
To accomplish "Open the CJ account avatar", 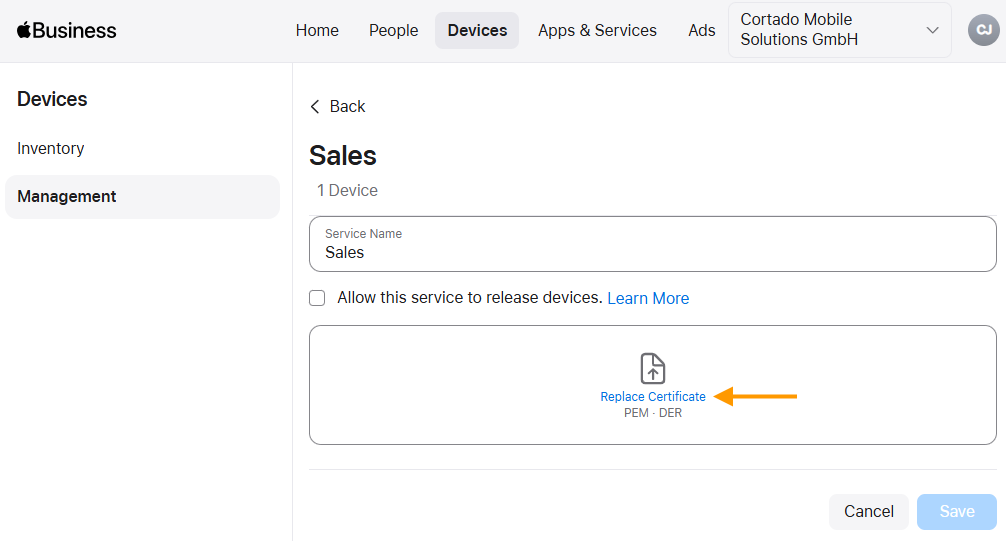I will pyautogui.click(x=984, y=30).
